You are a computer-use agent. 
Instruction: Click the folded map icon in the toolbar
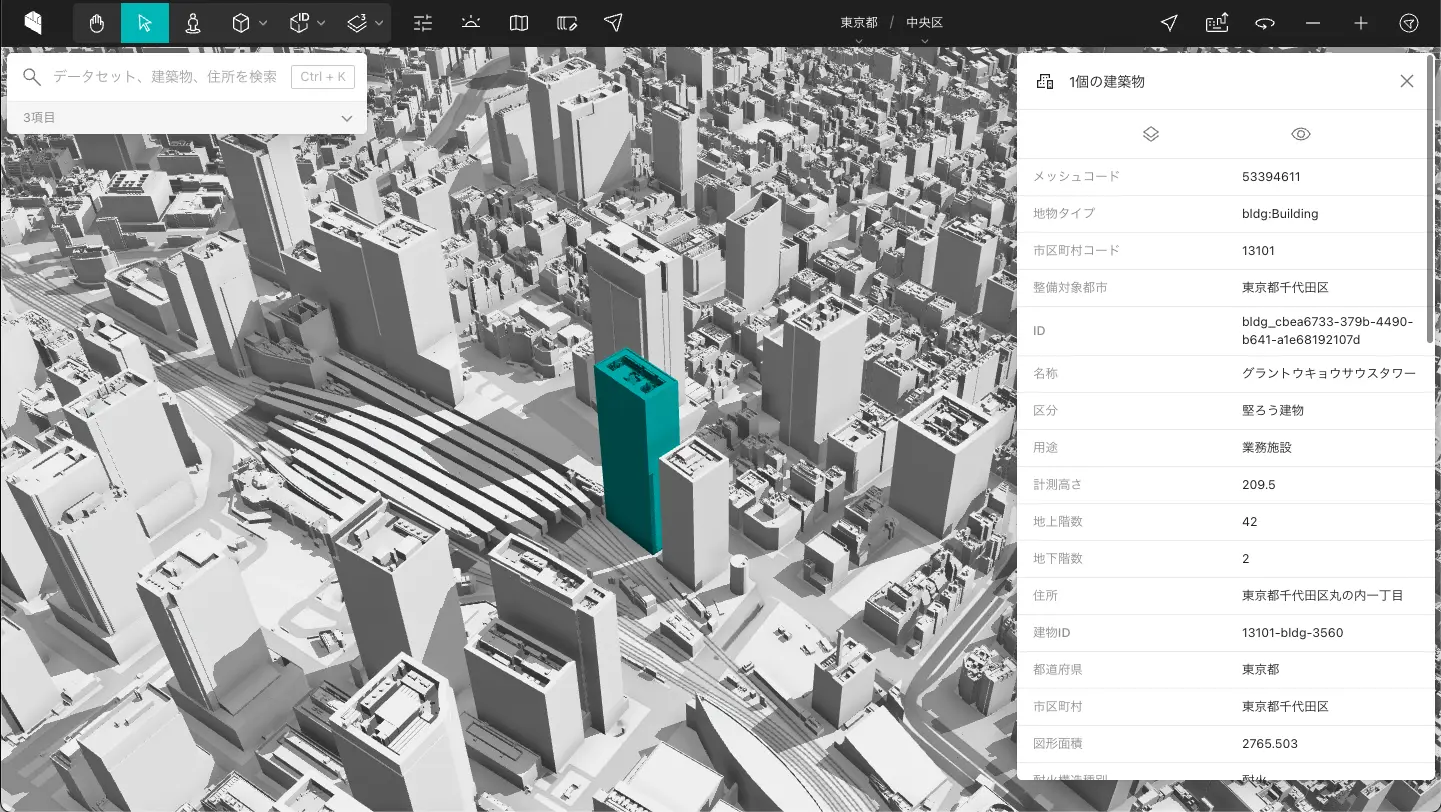coord(518,23)
